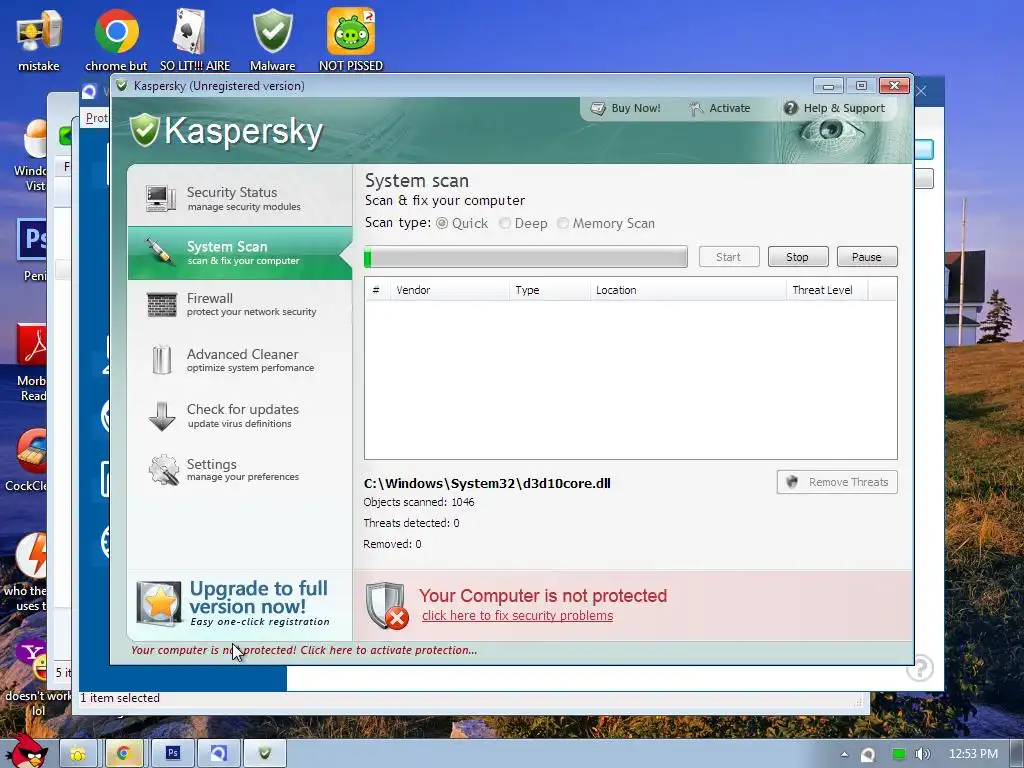Click 'Upgrade to full version now!' banner
1024x768 pixels.
pyautogui.click(x=240, y=604)
